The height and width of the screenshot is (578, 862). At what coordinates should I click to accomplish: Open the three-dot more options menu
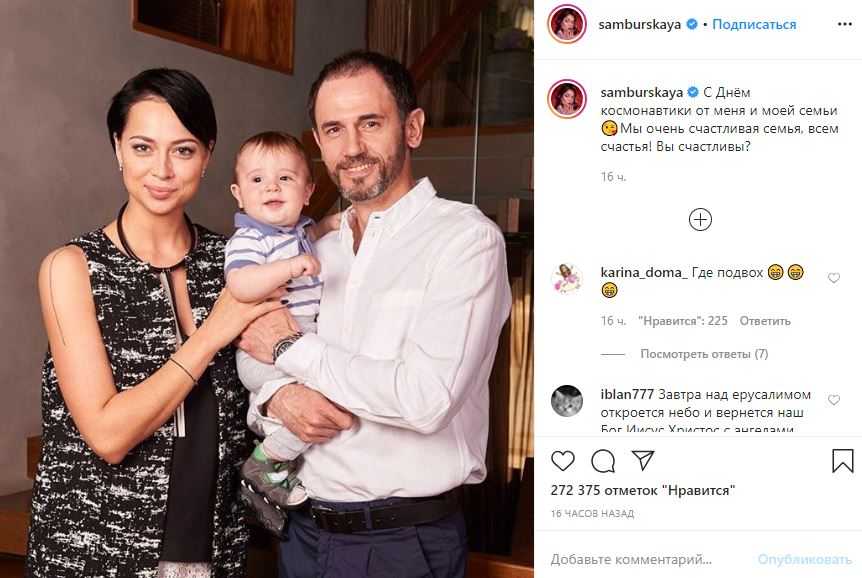point(845,24)
